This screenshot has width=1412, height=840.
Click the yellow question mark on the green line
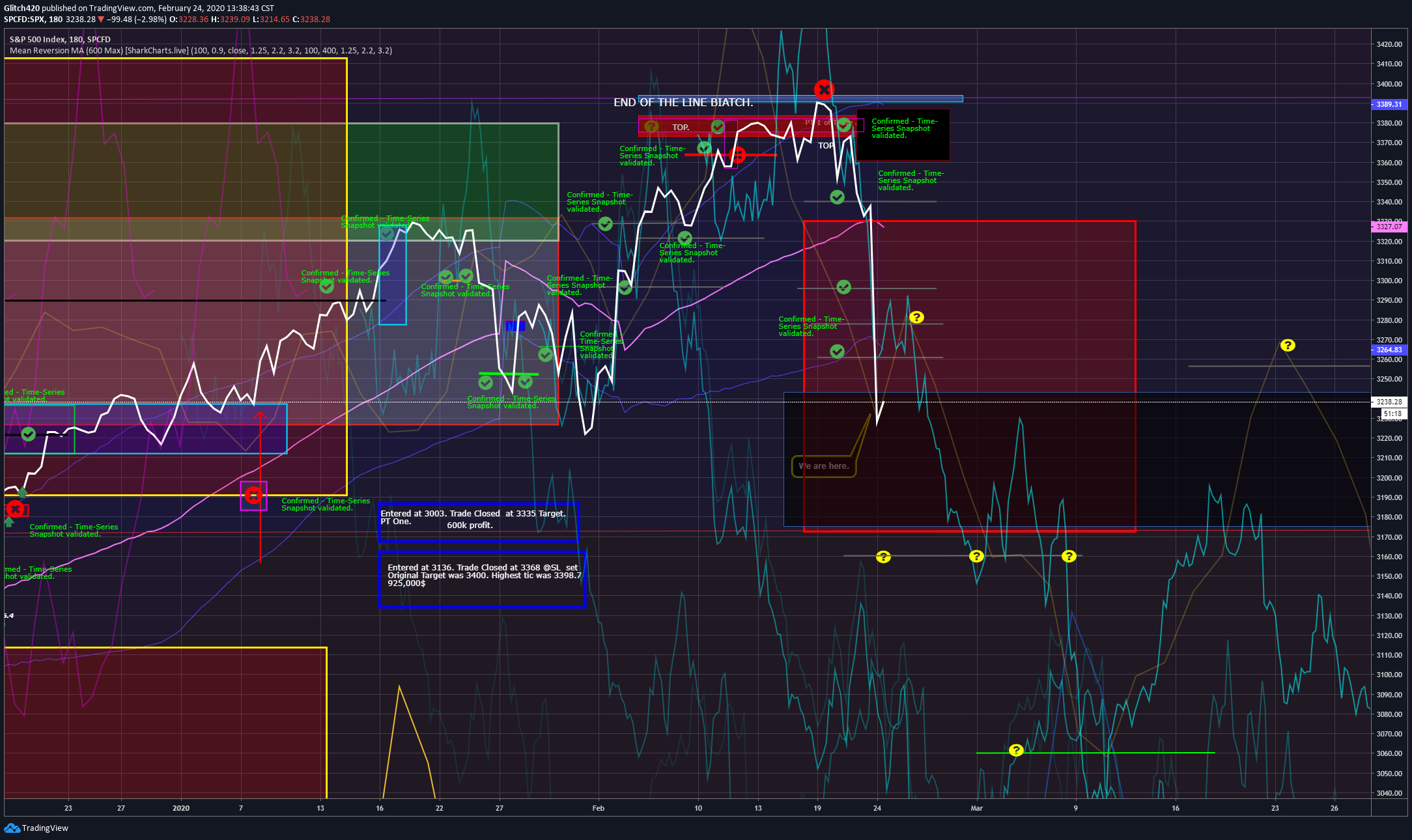[x=1016, y=751]
